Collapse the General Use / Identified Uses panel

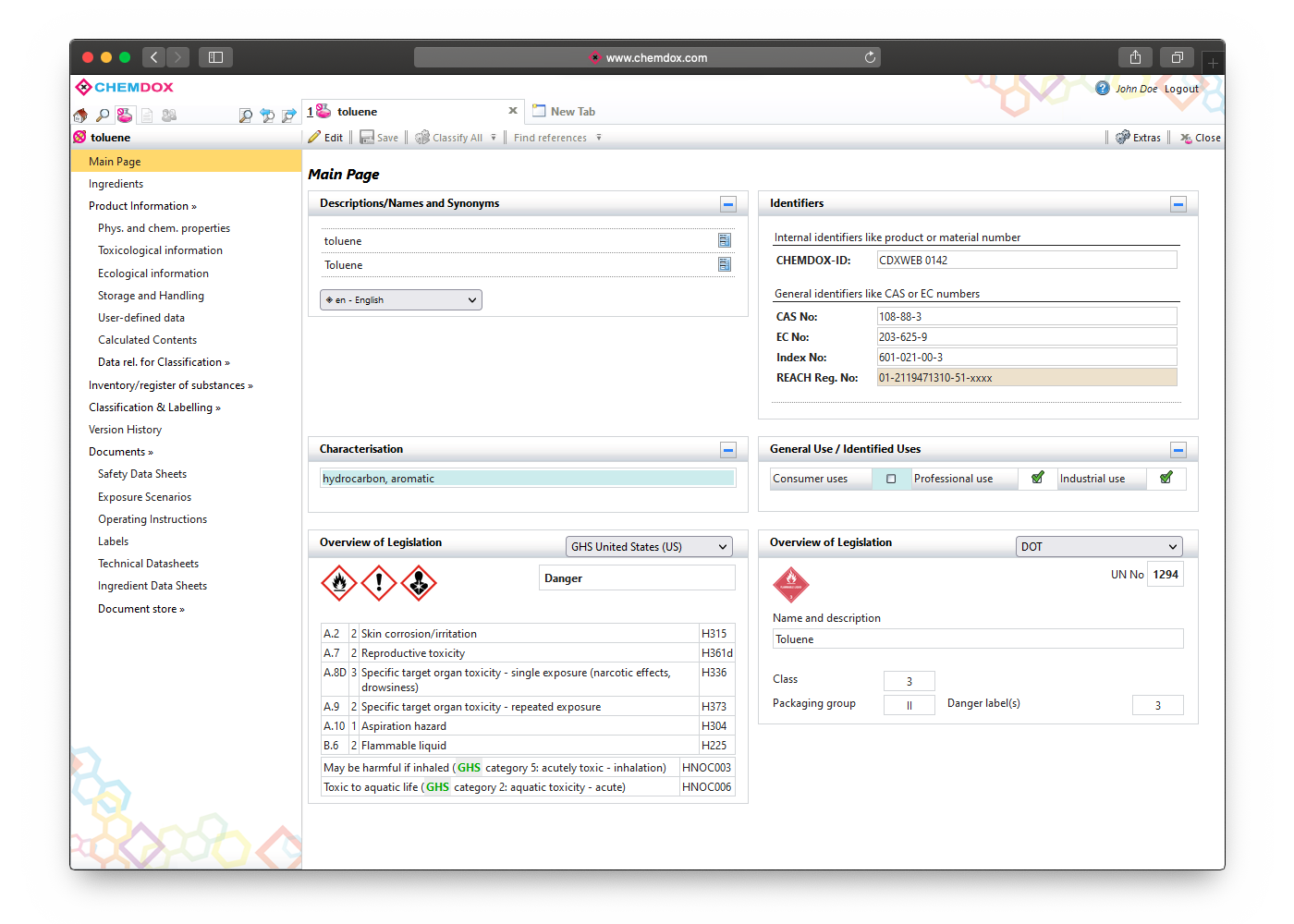[x=1178, y=450]
